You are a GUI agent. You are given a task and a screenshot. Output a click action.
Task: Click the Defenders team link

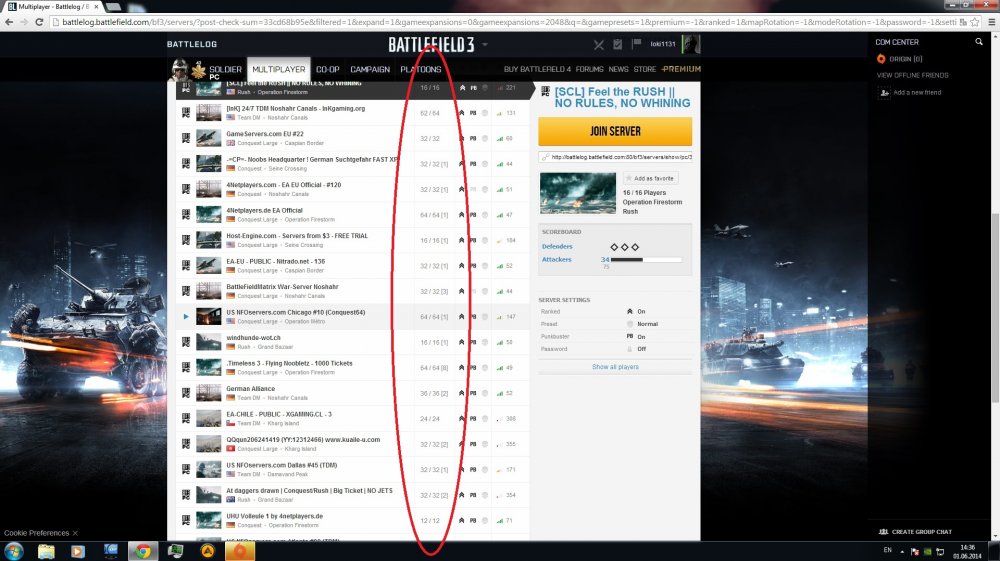point(557,247)
